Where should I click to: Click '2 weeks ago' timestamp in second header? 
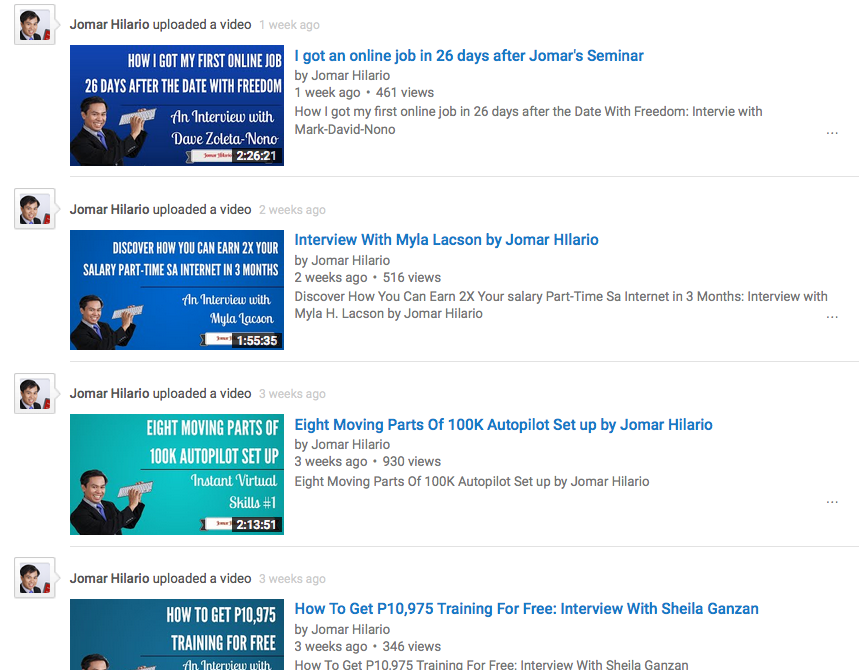293,210
